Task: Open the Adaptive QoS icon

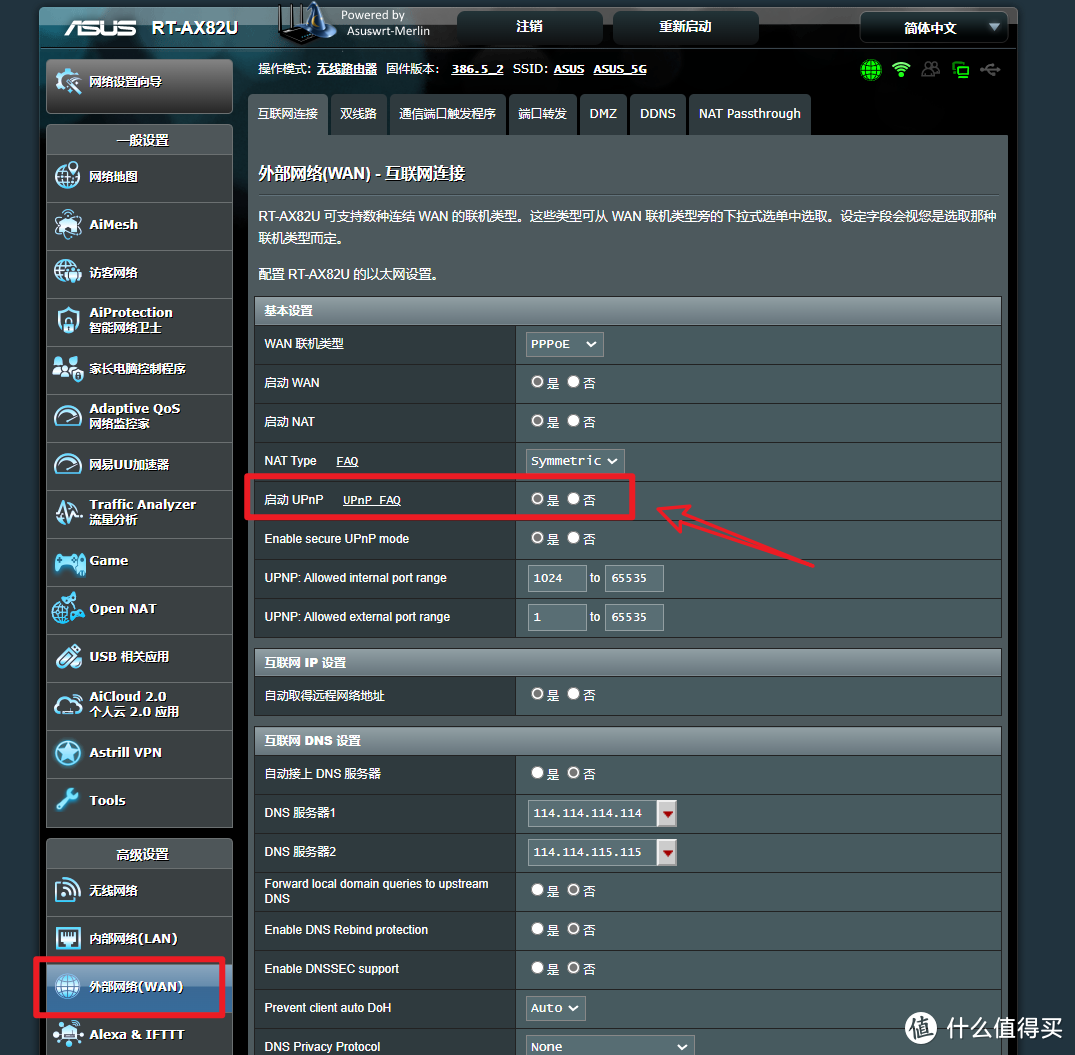Action: [x=68, y=417]
